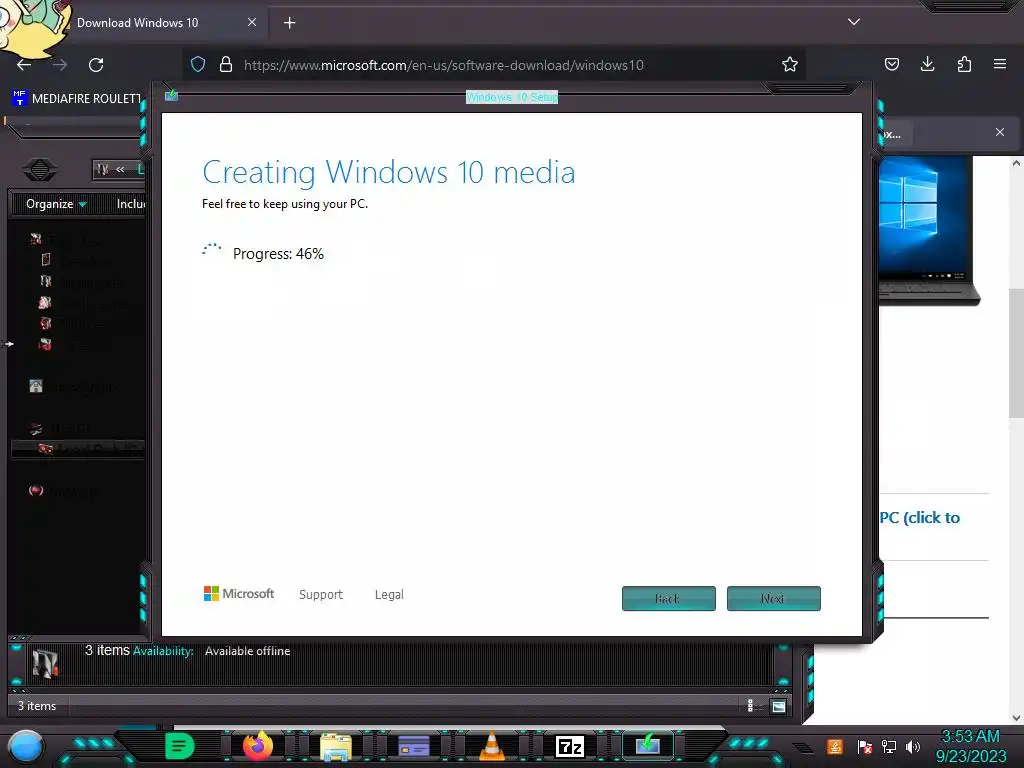Click the purple card app taskbar icon
Image resolution: width=1024 pixels, height=768 pixels.
coord(413,746)
